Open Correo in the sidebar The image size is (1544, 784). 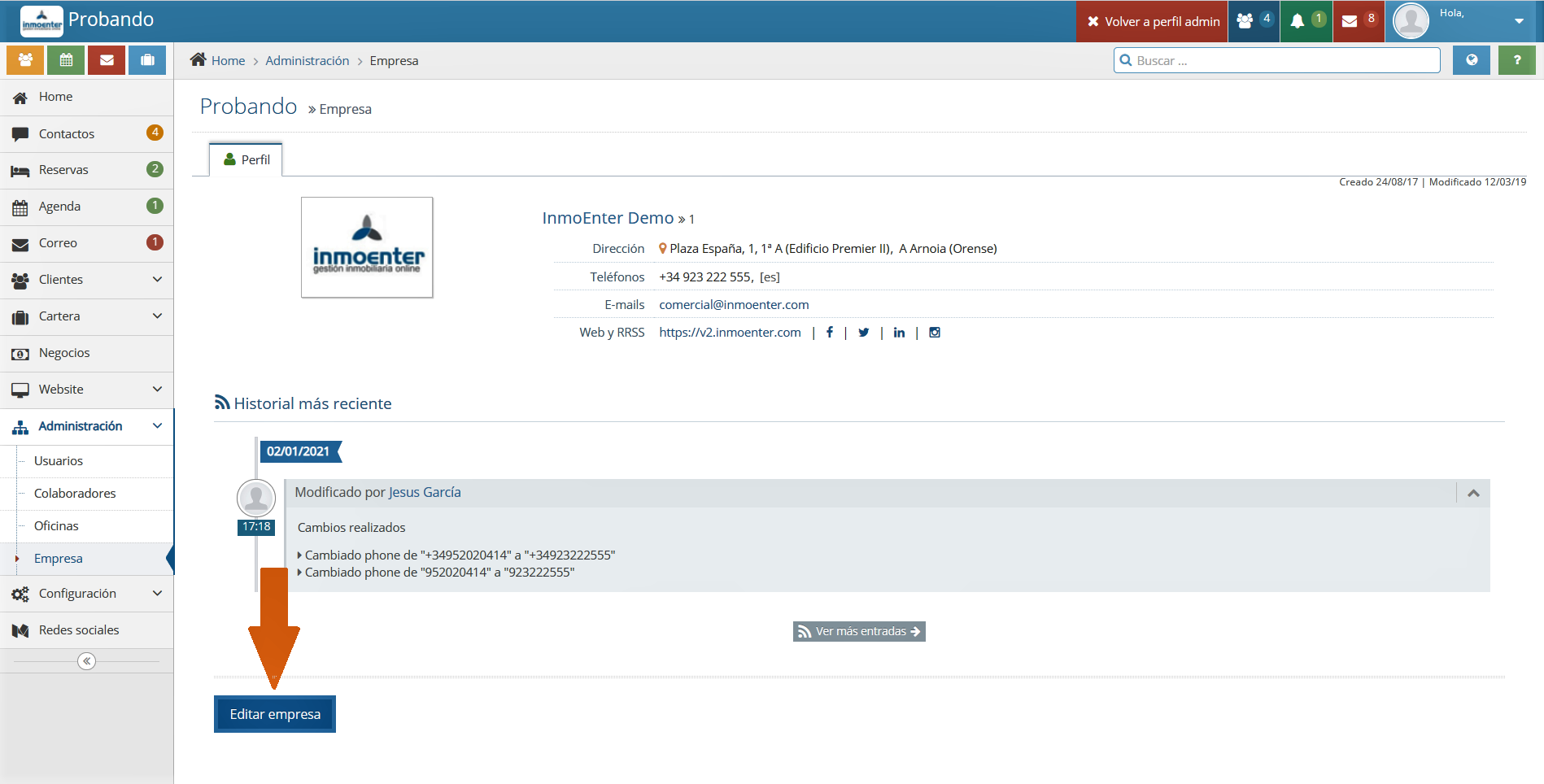(86, 243)
